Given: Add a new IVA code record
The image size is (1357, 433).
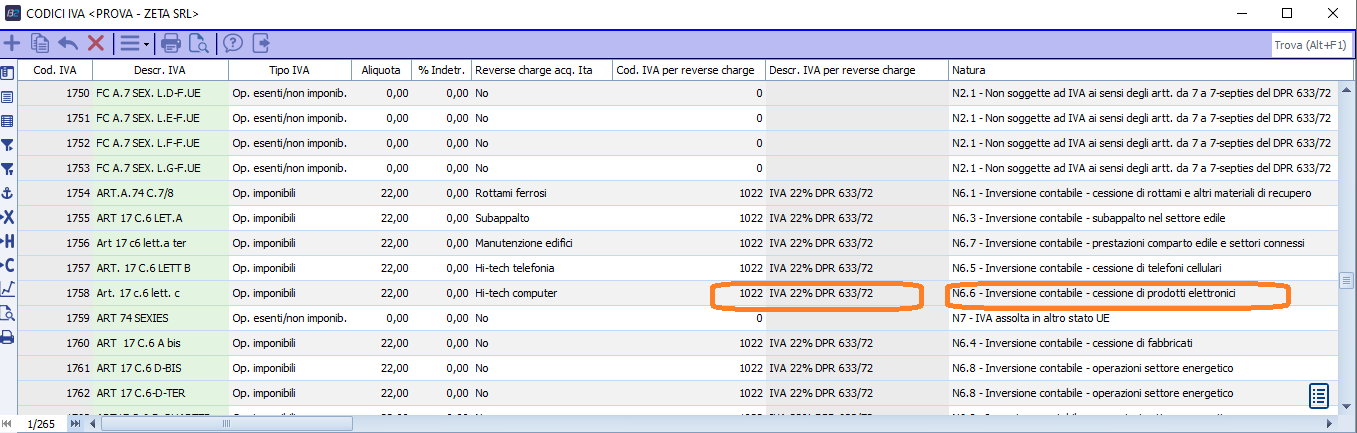Looking at the screenshot, I should click(13, 43).
